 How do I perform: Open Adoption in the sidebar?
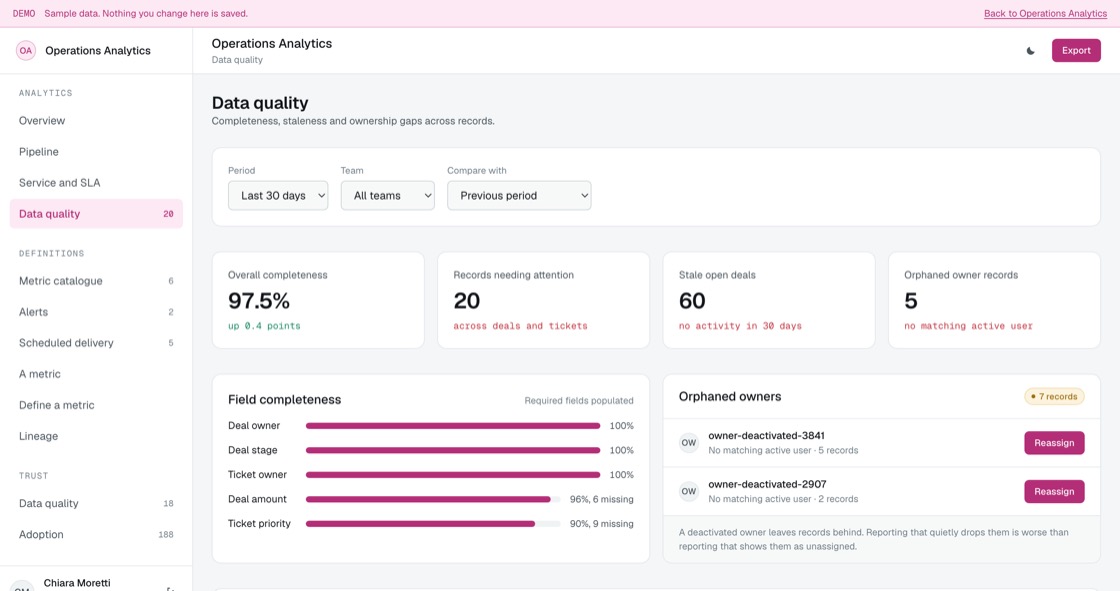[x=96, y=535]
